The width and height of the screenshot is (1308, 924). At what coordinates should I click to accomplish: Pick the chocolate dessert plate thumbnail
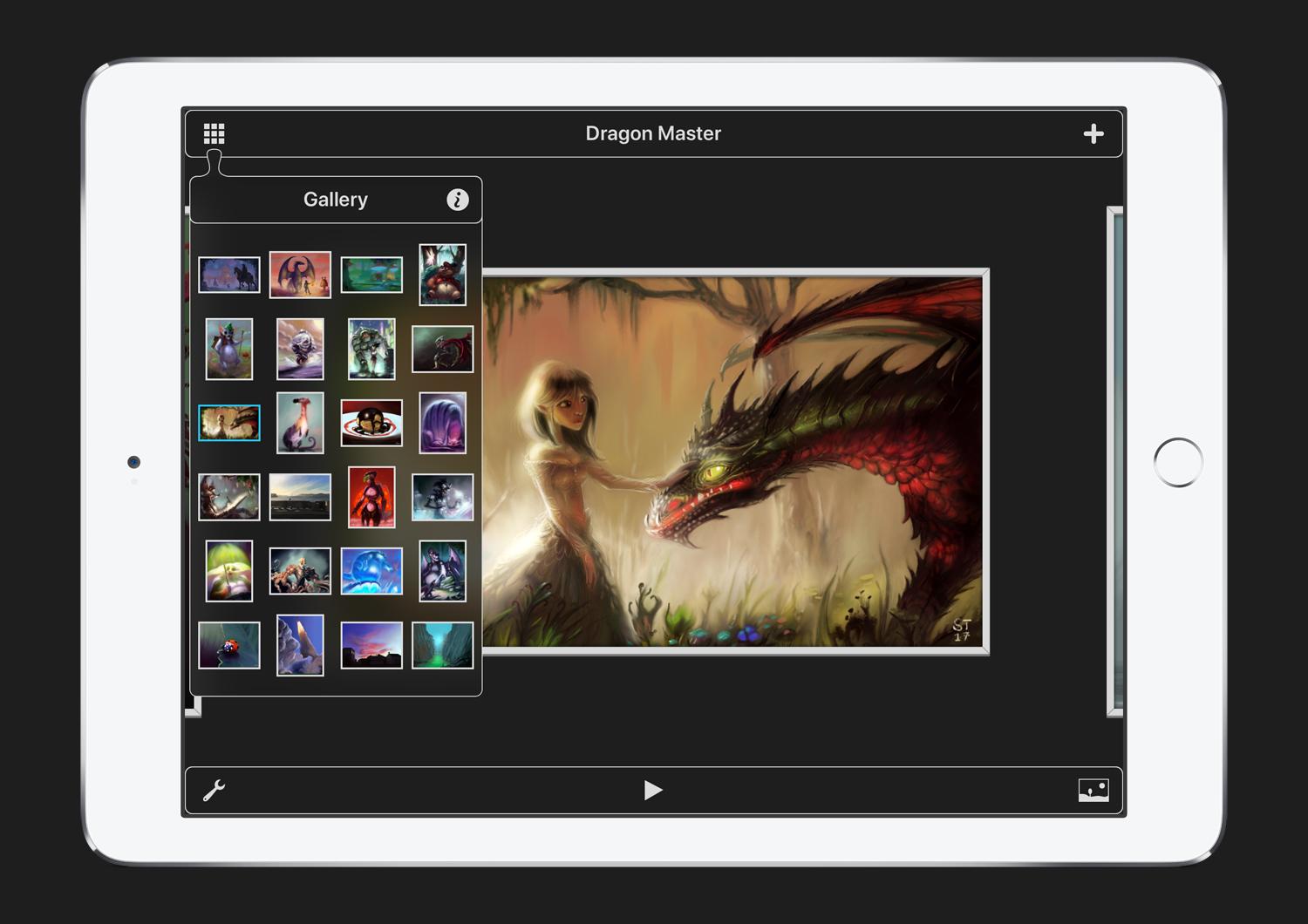coord(371,423)
